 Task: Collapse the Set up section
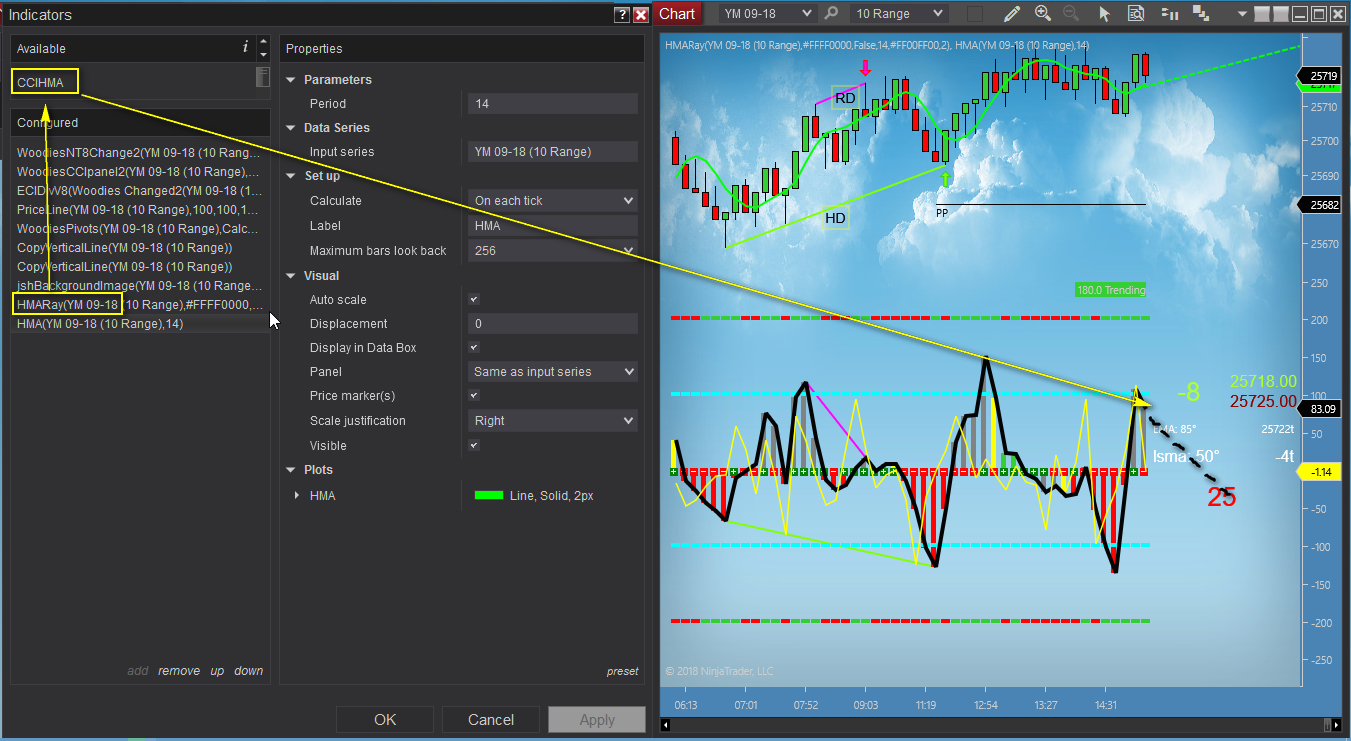tap(291, 176)
